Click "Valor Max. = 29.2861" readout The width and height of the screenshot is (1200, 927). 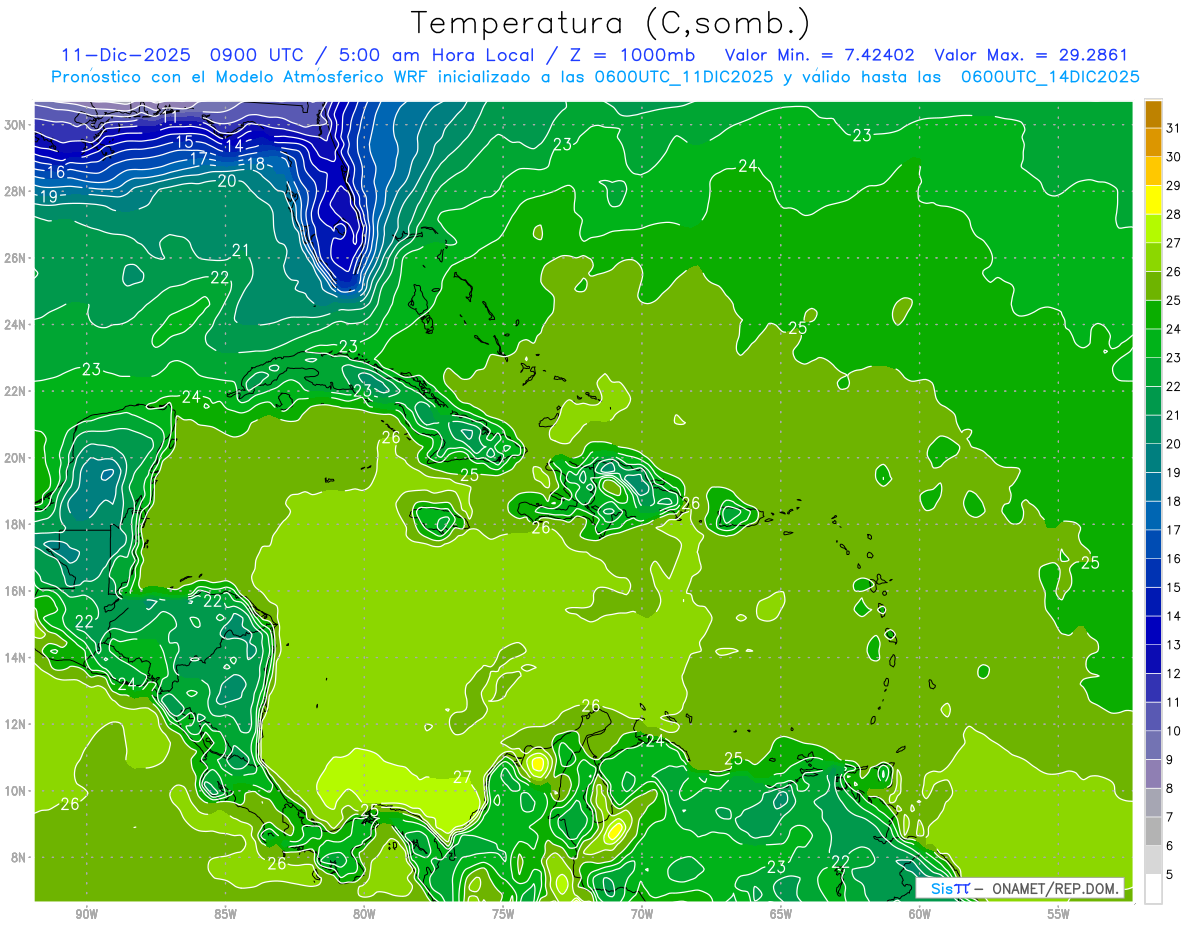coord(1031,55)
